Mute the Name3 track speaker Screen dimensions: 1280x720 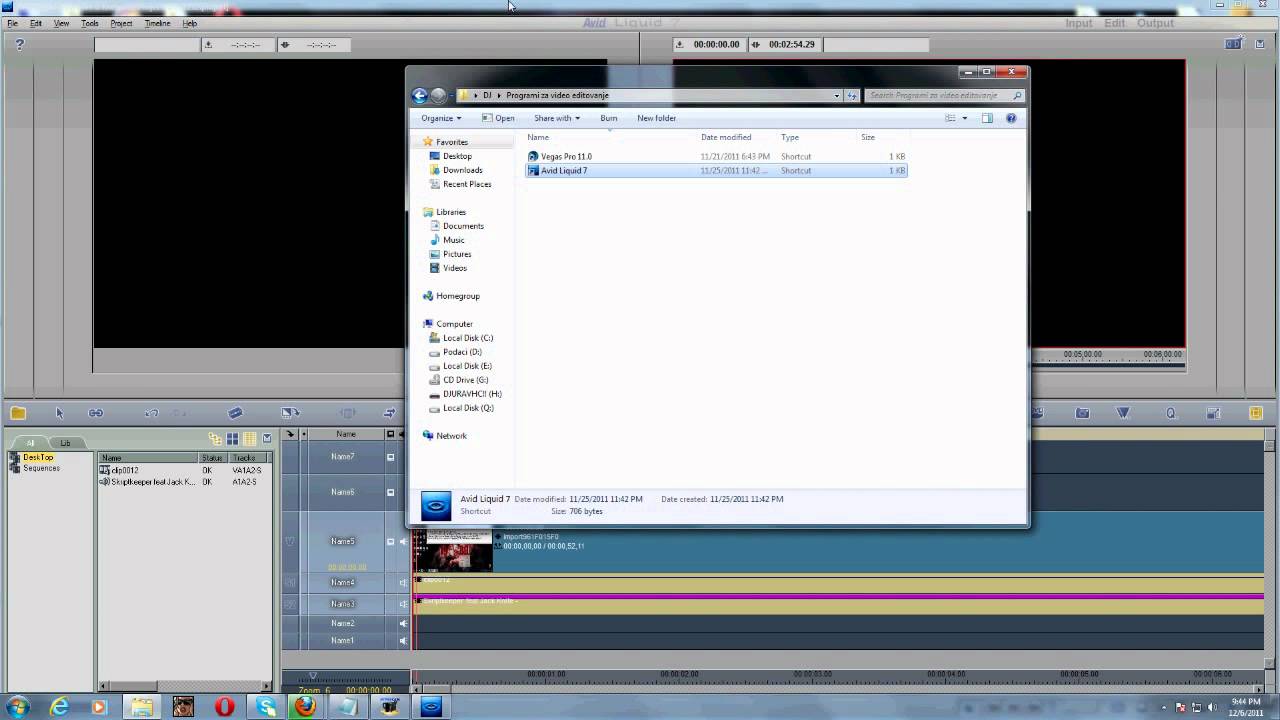coord(404,604)
